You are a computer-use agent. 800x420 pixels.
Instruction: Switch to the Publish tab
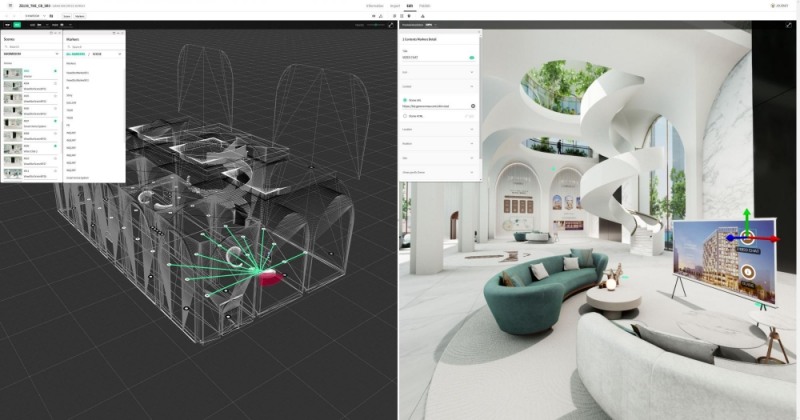pos(425,5)
